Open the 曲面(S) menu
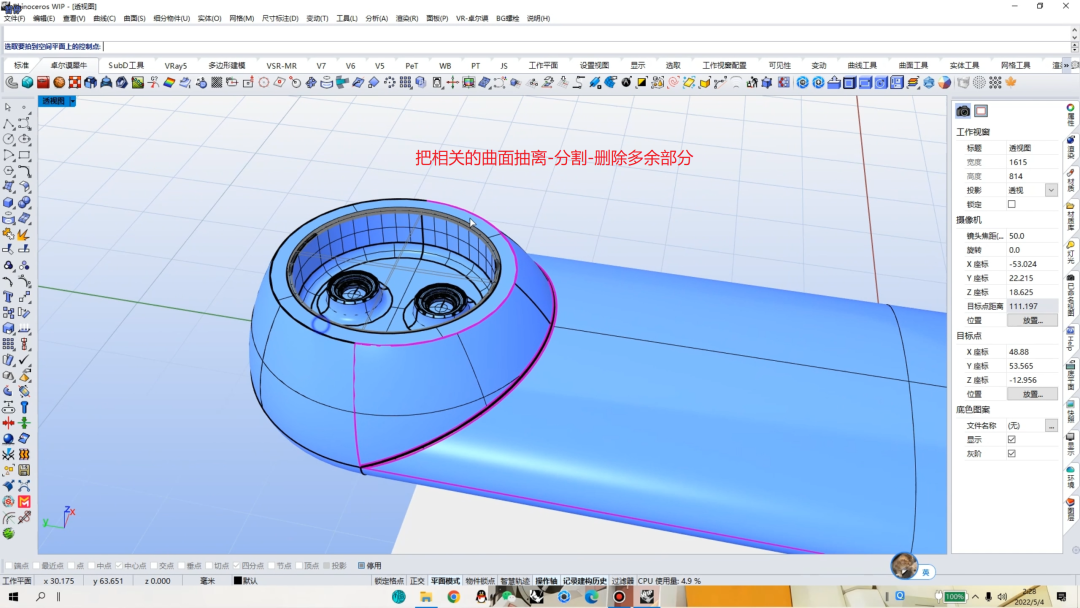 coord(134,19)
